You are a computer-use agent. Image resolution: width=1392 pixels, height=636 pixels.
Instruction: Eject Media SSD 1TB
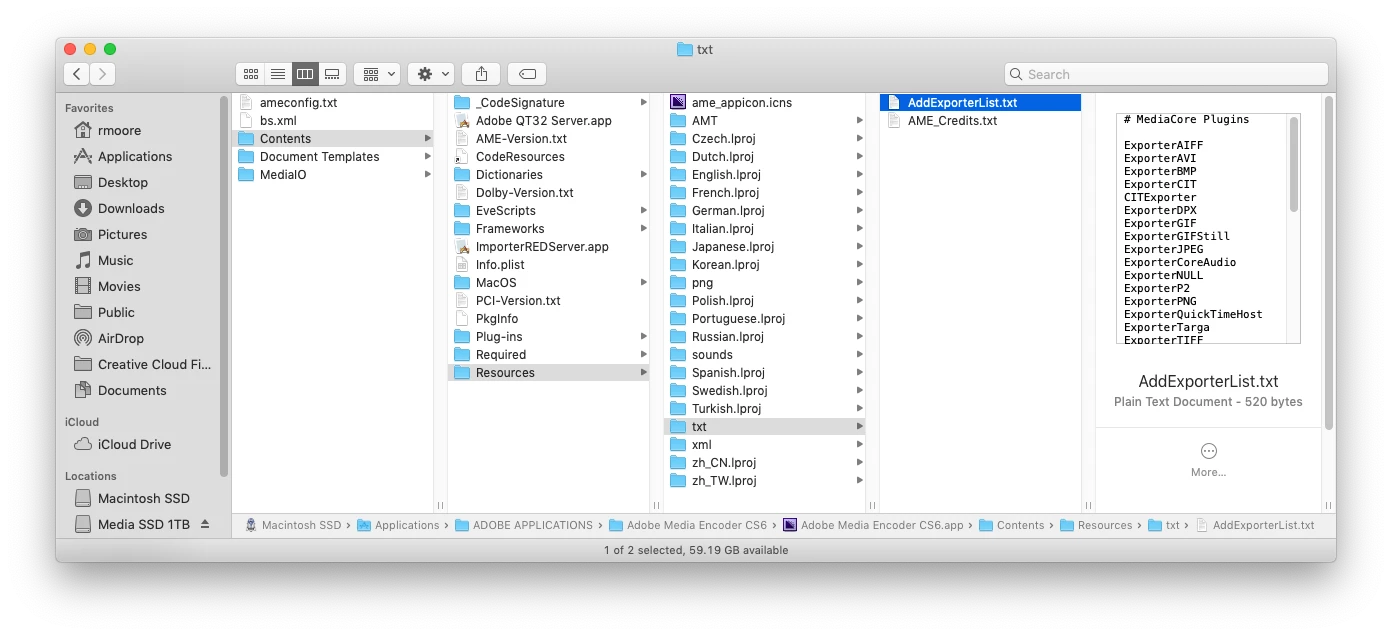point(205,524)
